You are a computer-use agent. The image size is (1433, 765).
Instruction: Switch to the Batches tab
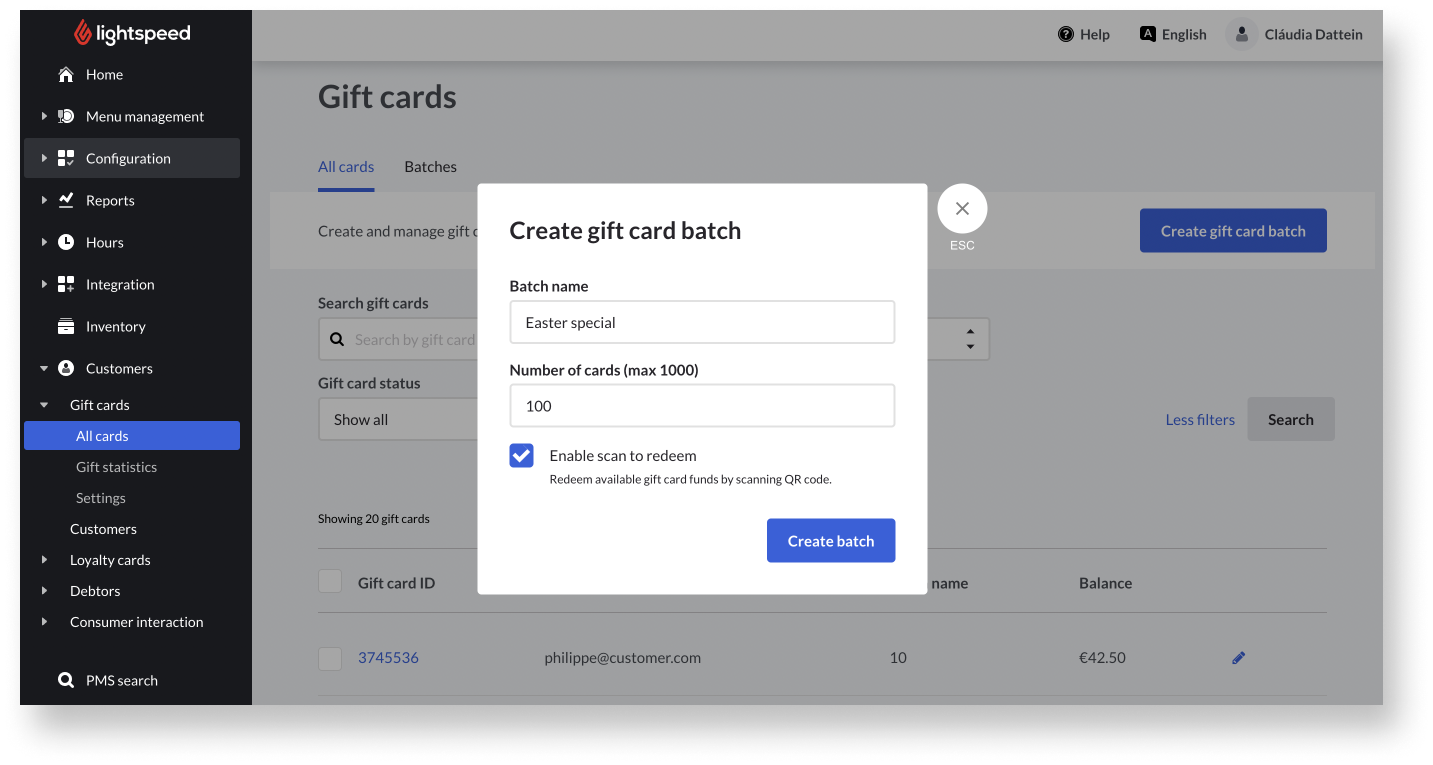430,167
